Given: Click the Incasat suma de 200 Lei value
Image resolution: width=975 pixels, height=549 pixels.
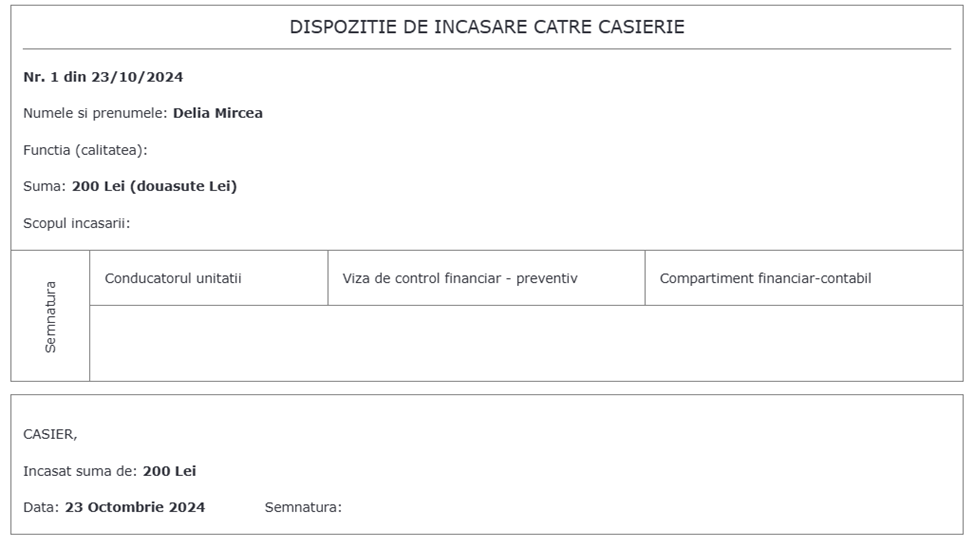Looking at the screenshot, I should tap(169, 471).
